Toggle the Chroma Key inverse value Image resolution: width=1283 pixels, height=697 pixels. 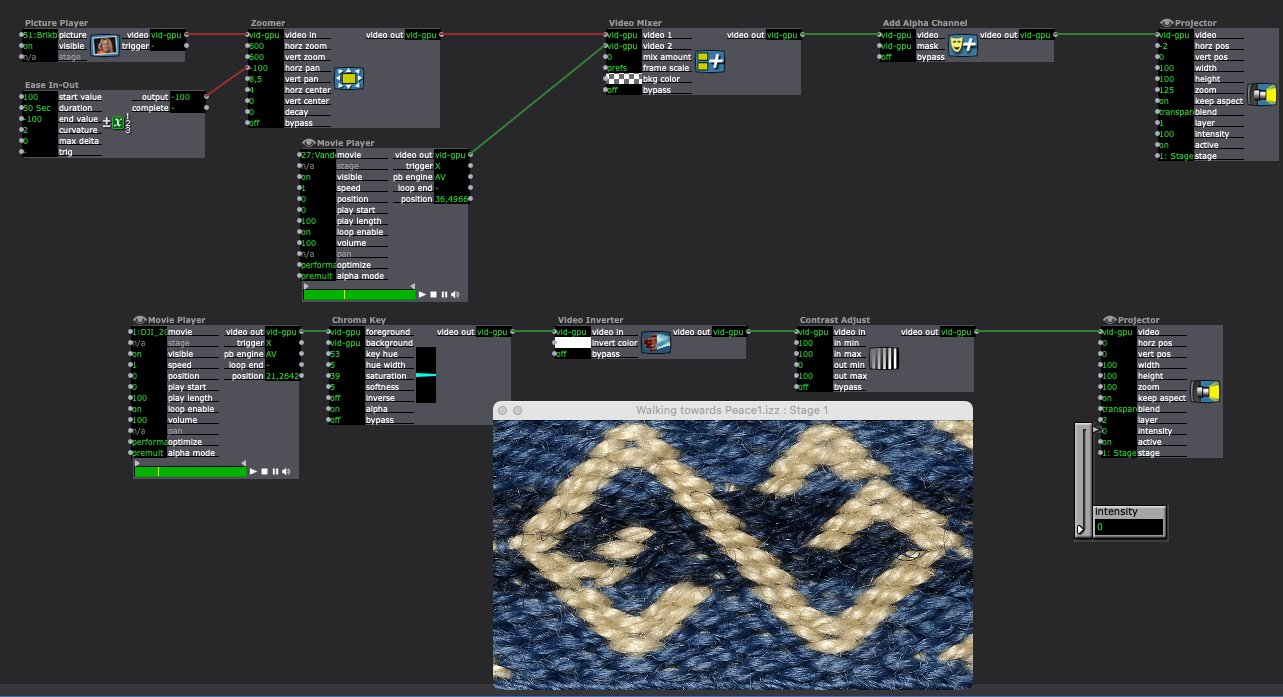[x=346, y=398]
